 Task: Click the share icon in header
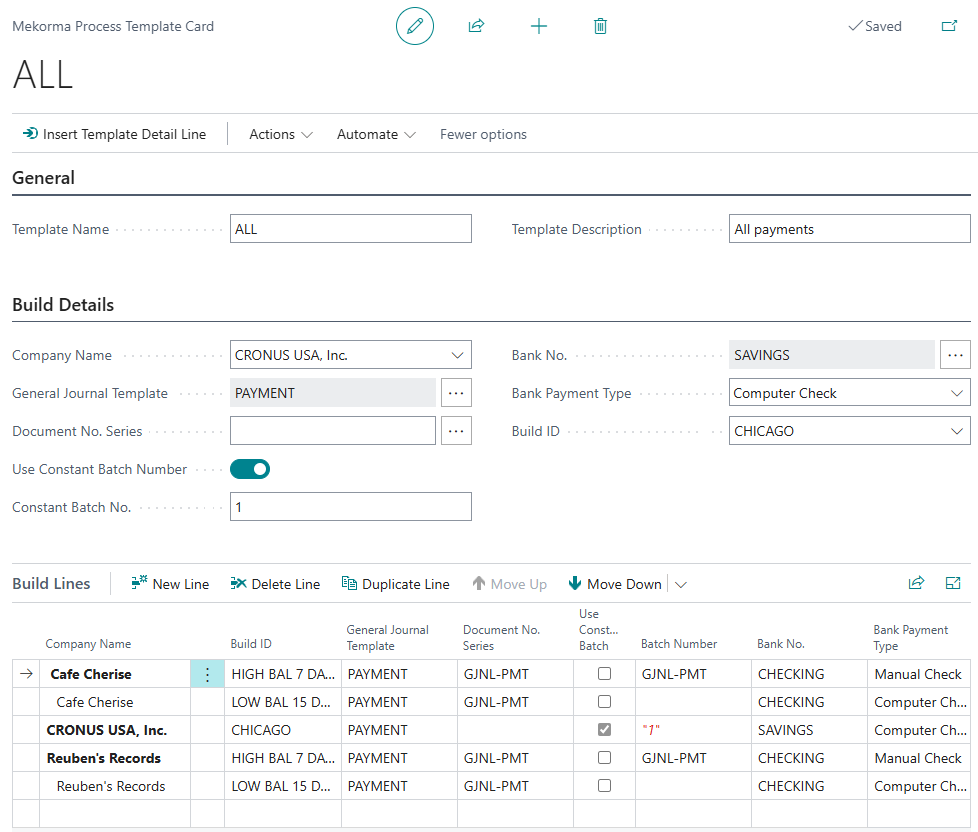pos(477,26)
